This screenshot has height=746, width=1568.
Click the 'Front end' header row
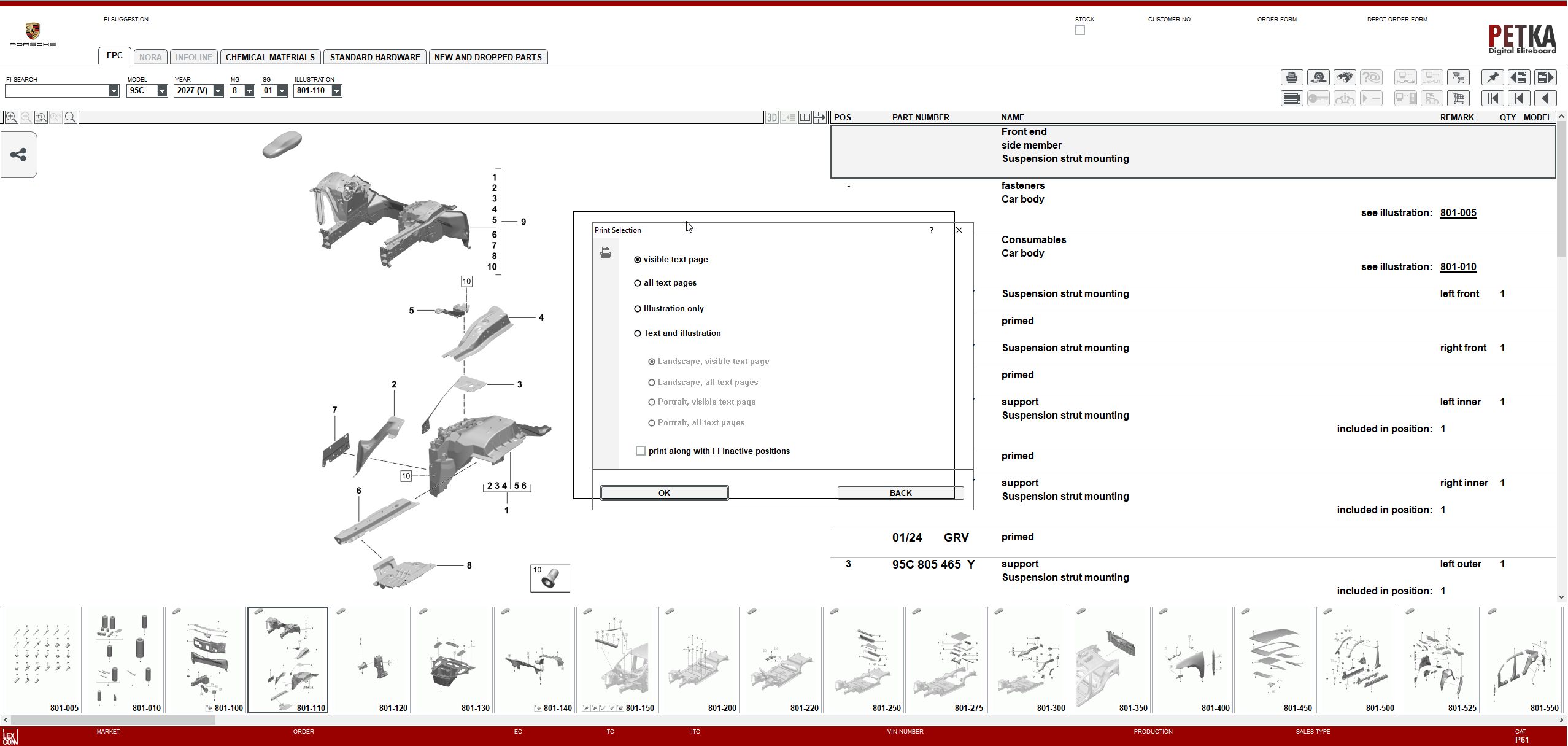click(1193, 152)
